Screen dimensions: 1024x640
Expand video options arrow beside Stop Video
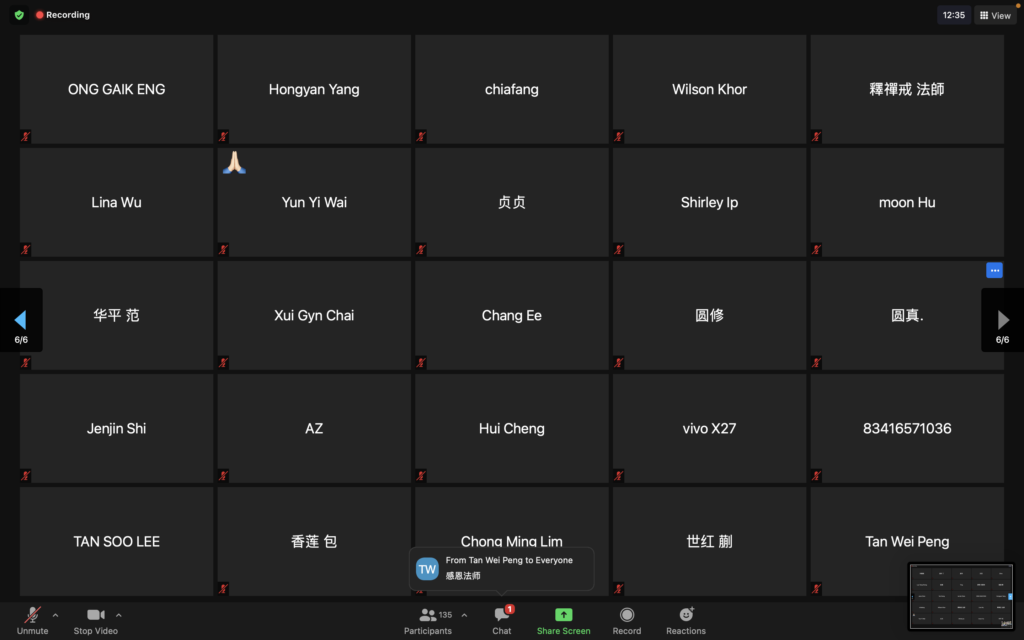(119, 615)
